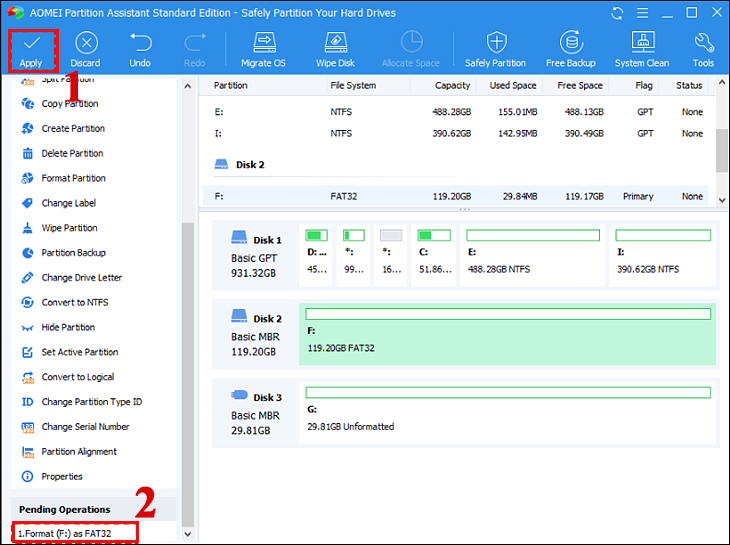Open the Tools wrench menu

click(x=703, y=50)
